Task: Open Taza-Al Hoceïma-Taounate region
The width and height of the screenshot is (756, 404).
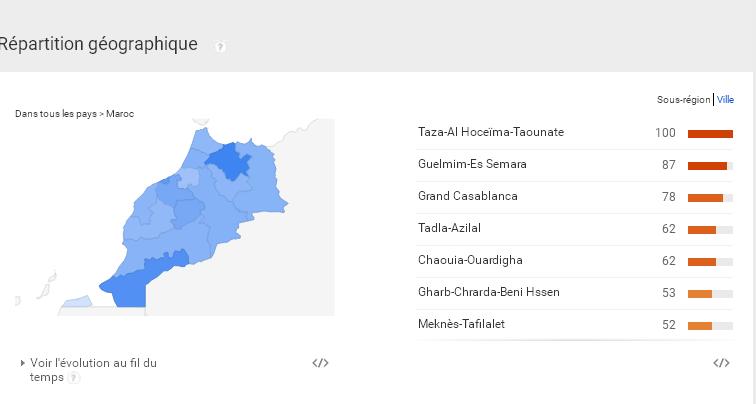Action: click(490, 132)
